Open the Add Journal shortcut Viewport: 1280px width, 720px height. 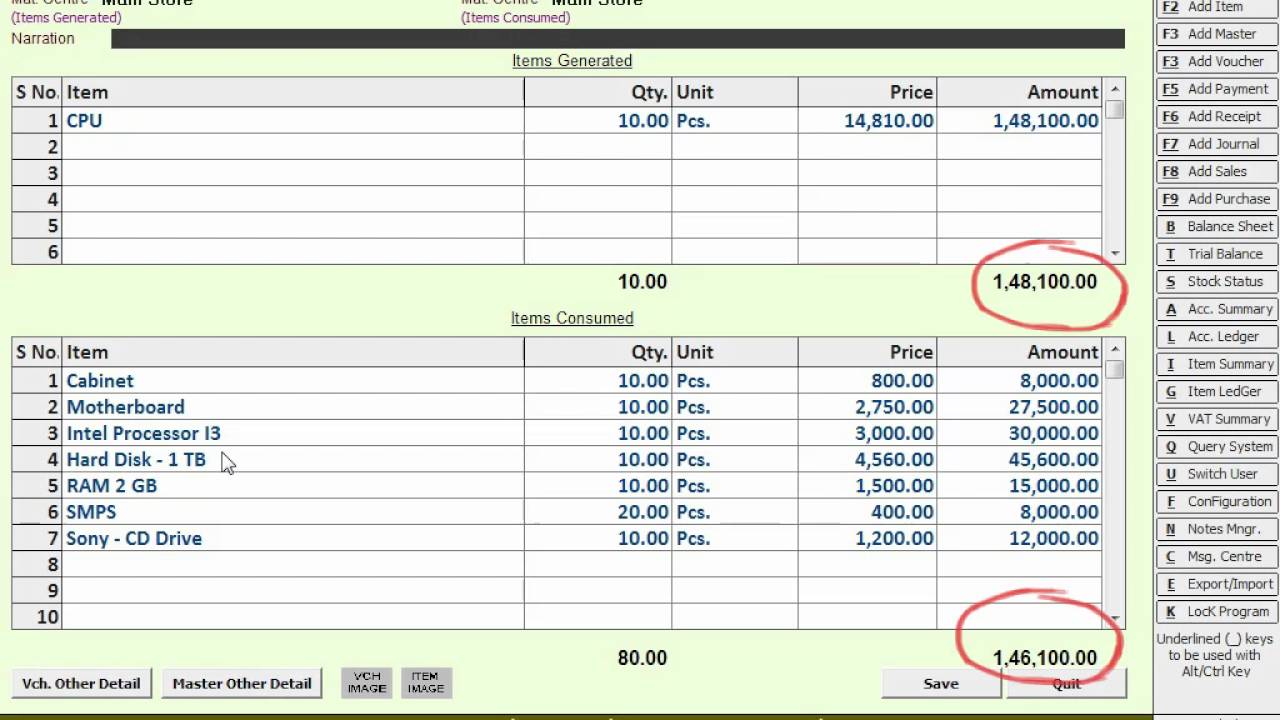coord(1217,144)
